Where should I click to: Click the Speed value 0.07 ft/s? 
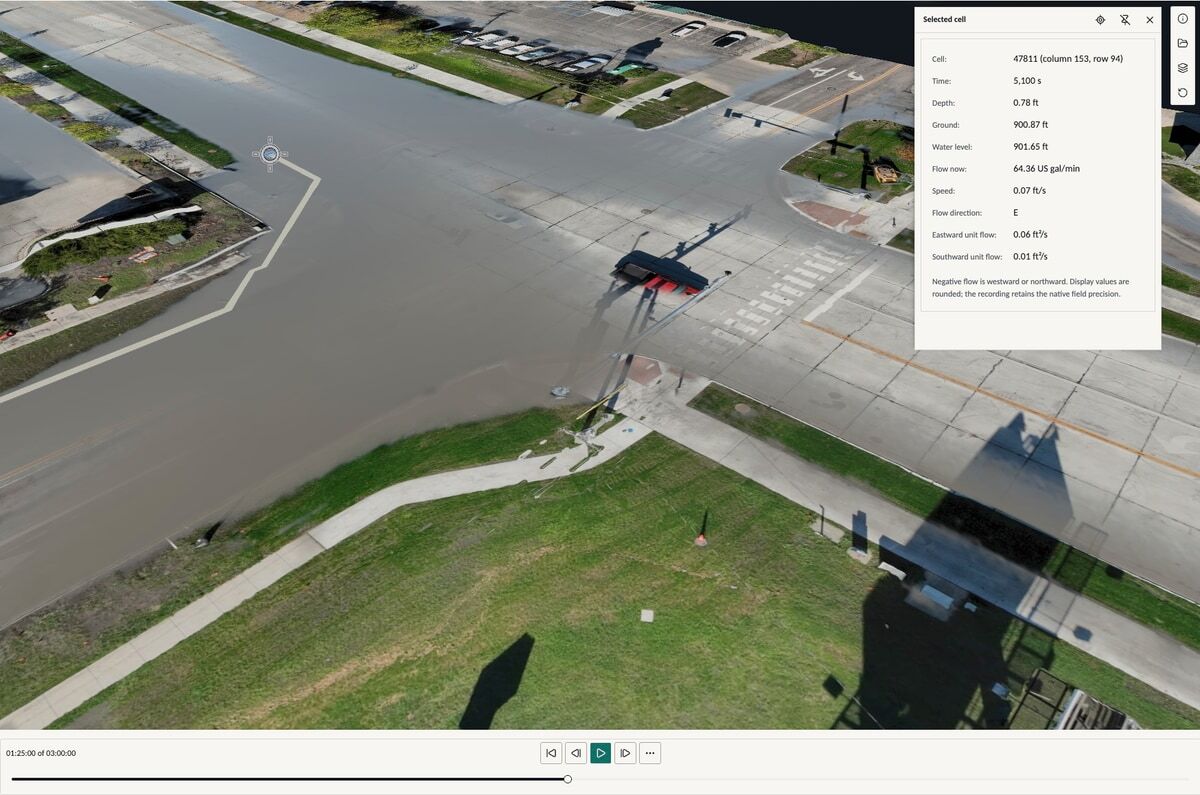(x=1028, y=191)
